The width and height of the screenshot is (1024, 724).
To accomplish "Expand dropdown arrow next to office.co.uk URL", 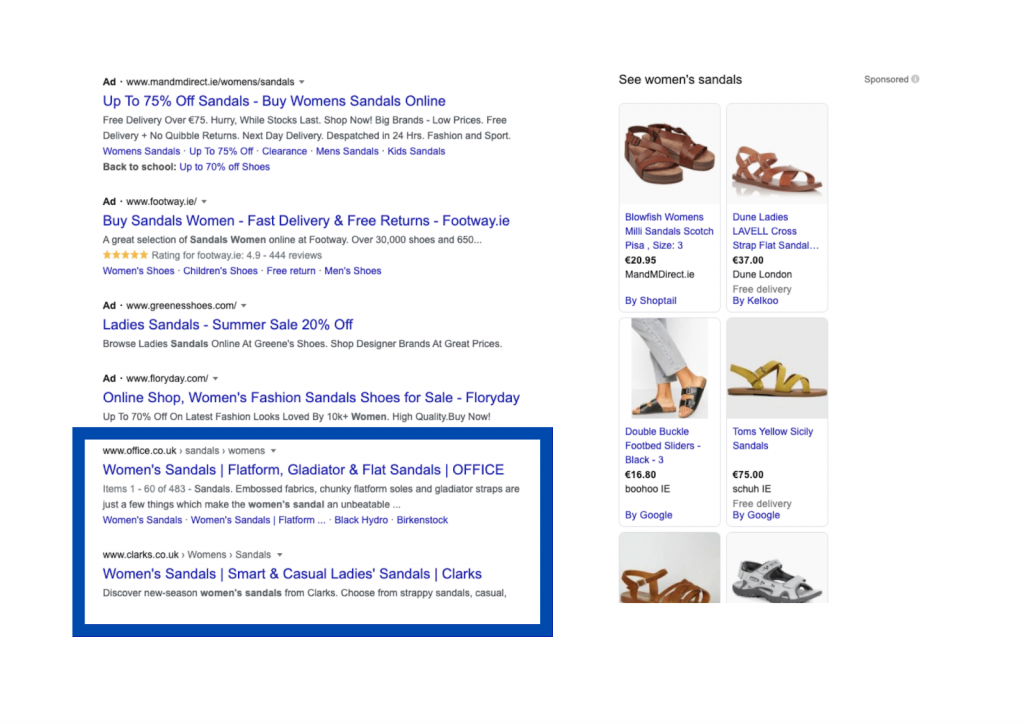I will point(274,451).
